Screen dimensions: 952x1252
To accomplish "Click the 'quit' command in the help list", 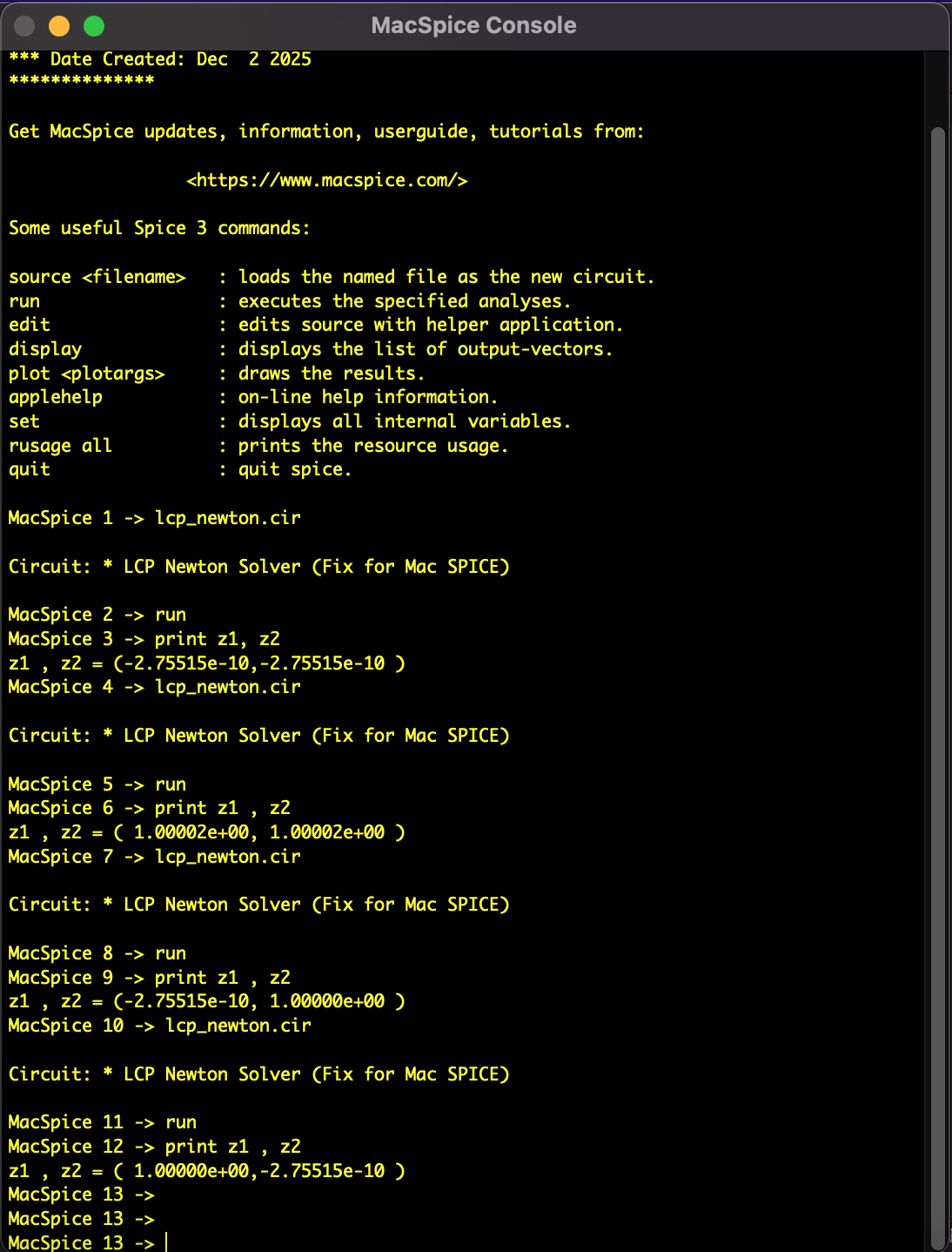I will coord(30,469).
